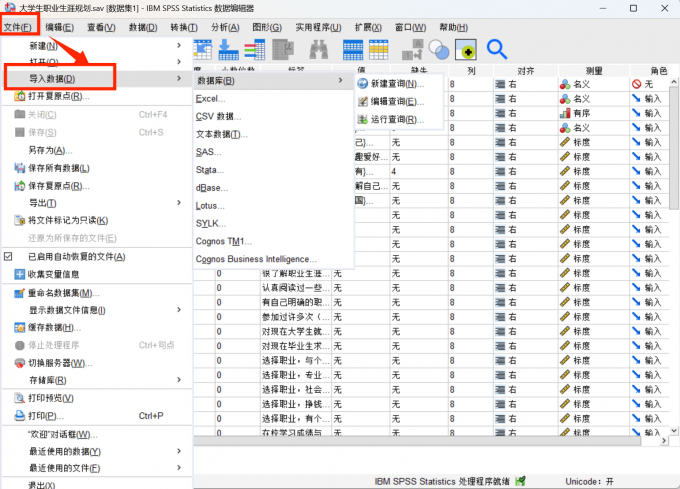Click the Collect Variable Information (收集变量信息) icon

[x=20, y=275]
